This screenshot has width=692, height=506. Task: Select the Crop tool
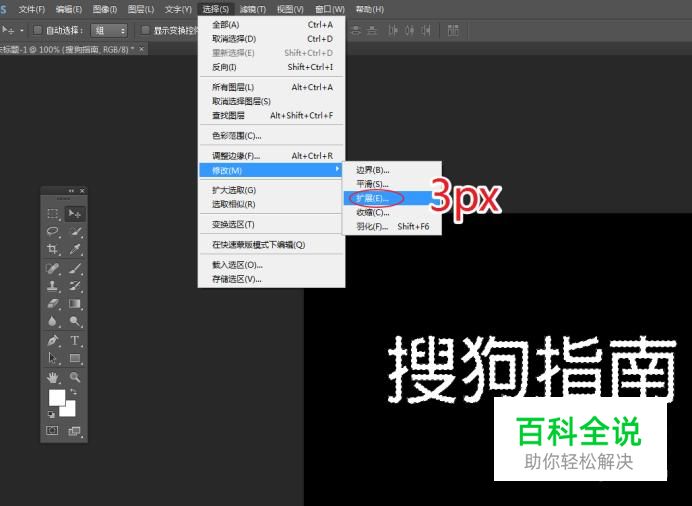[53, 250]
